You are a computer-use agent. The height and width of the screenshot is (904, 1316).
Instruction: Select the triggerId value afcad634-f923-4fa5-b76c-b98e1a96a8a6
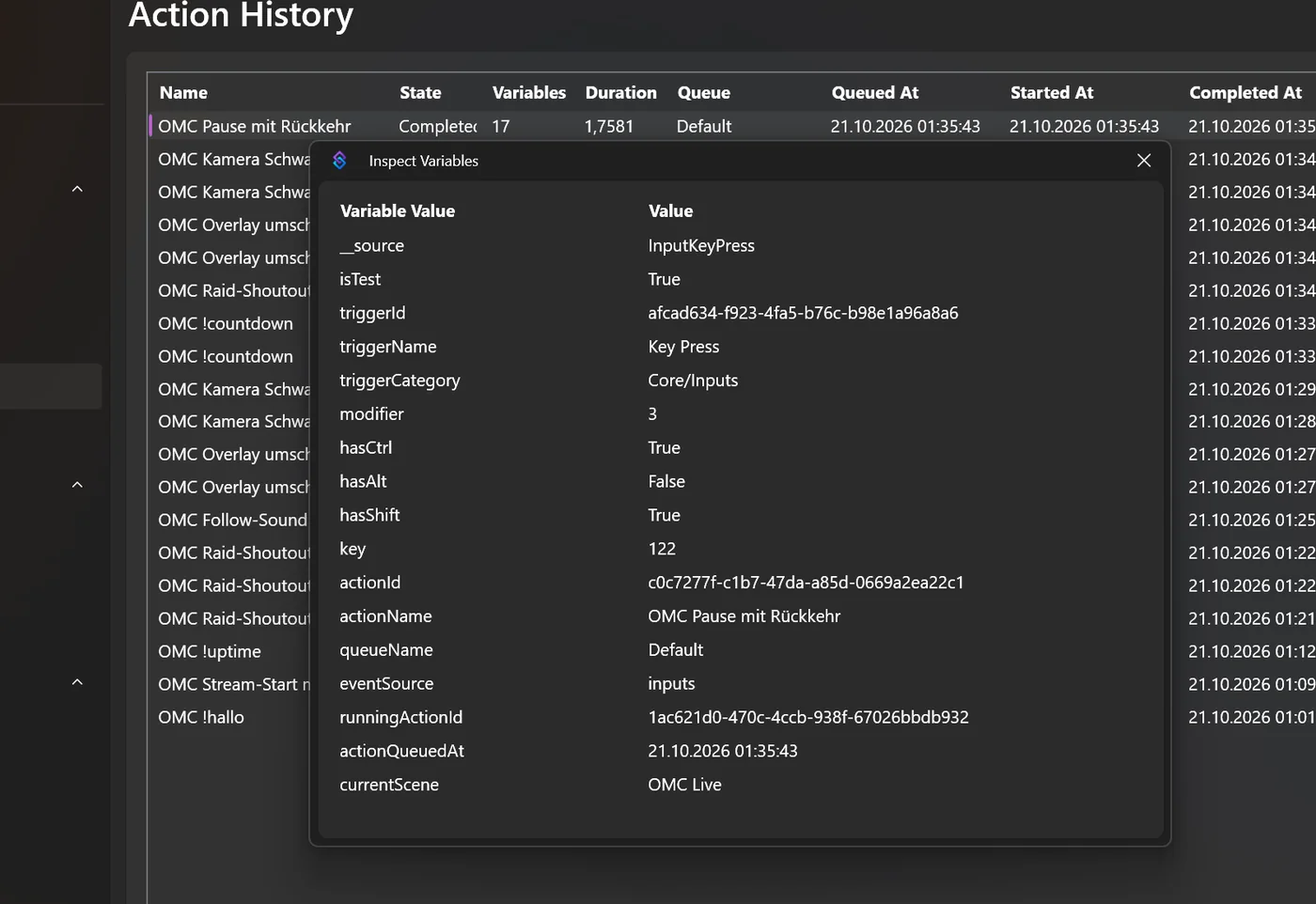(x=803, y=313)
